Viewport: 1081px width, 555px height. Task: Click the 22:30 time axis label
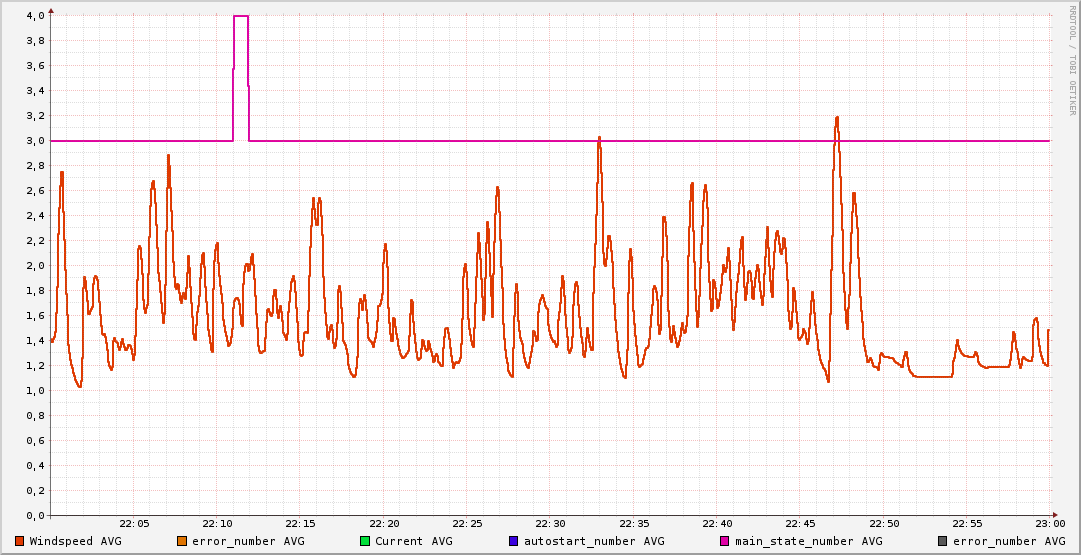(x=551, y=524)
